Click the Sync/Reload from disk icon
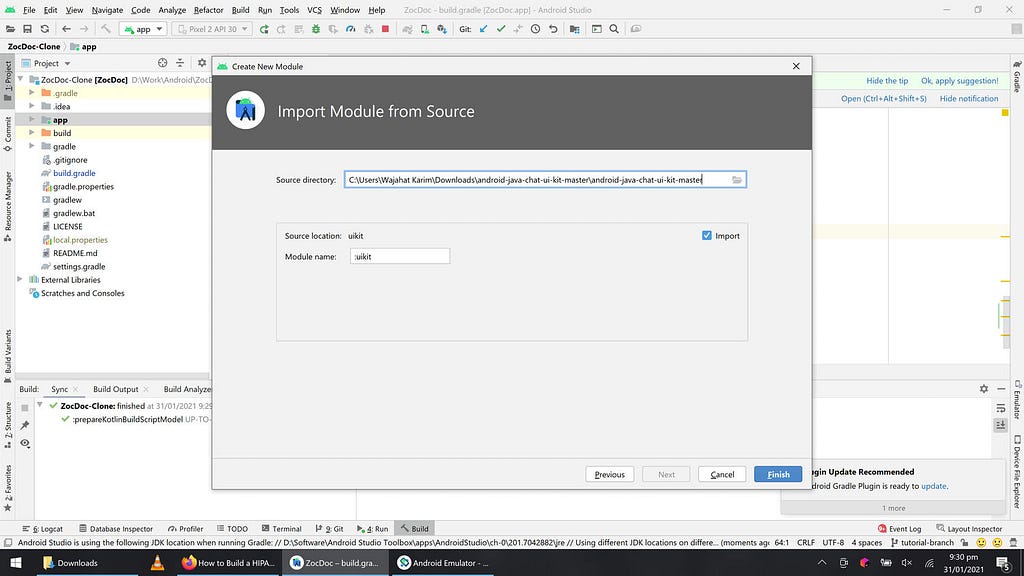Viewport: 1024px width, 576px height. coord(44,29)
